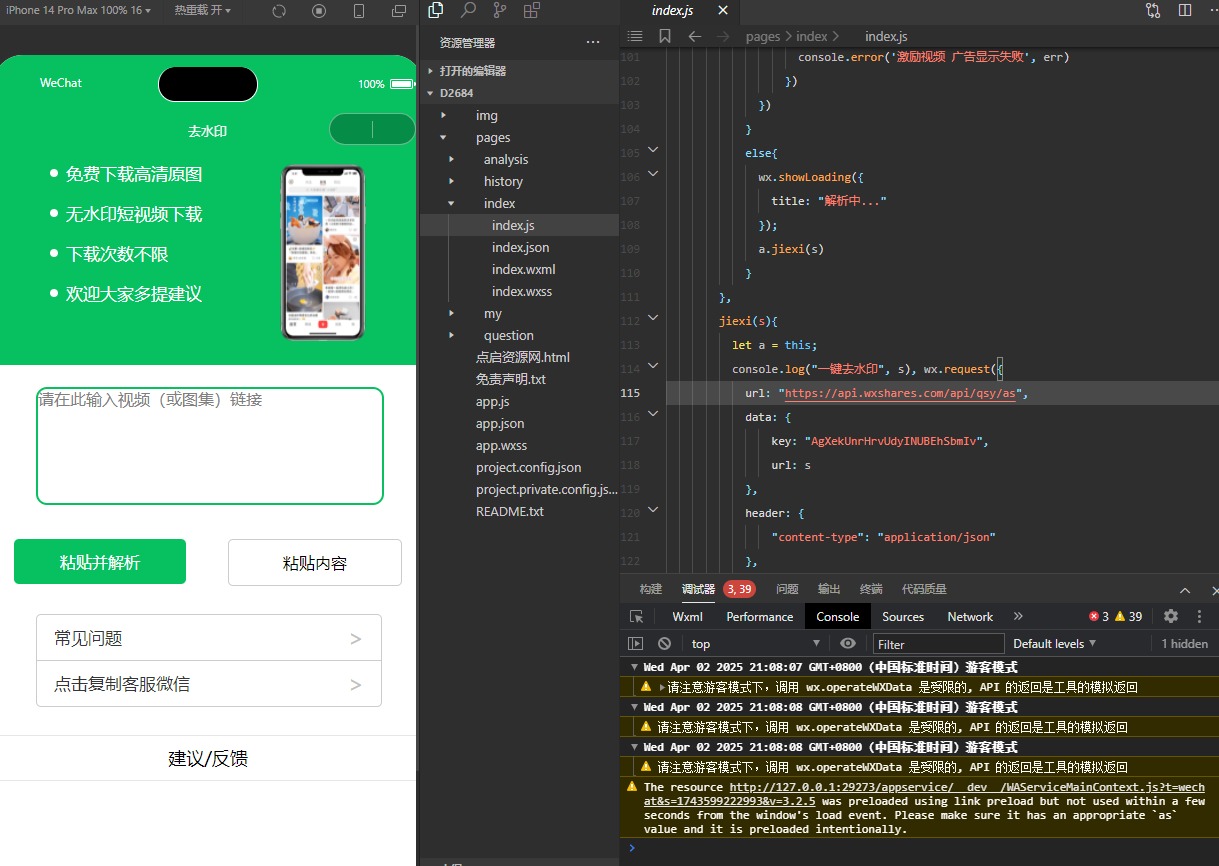The image size is (1219, 866).
Task: Open the search magnifier icon in activity bar
Action: (x=467, y=11)
